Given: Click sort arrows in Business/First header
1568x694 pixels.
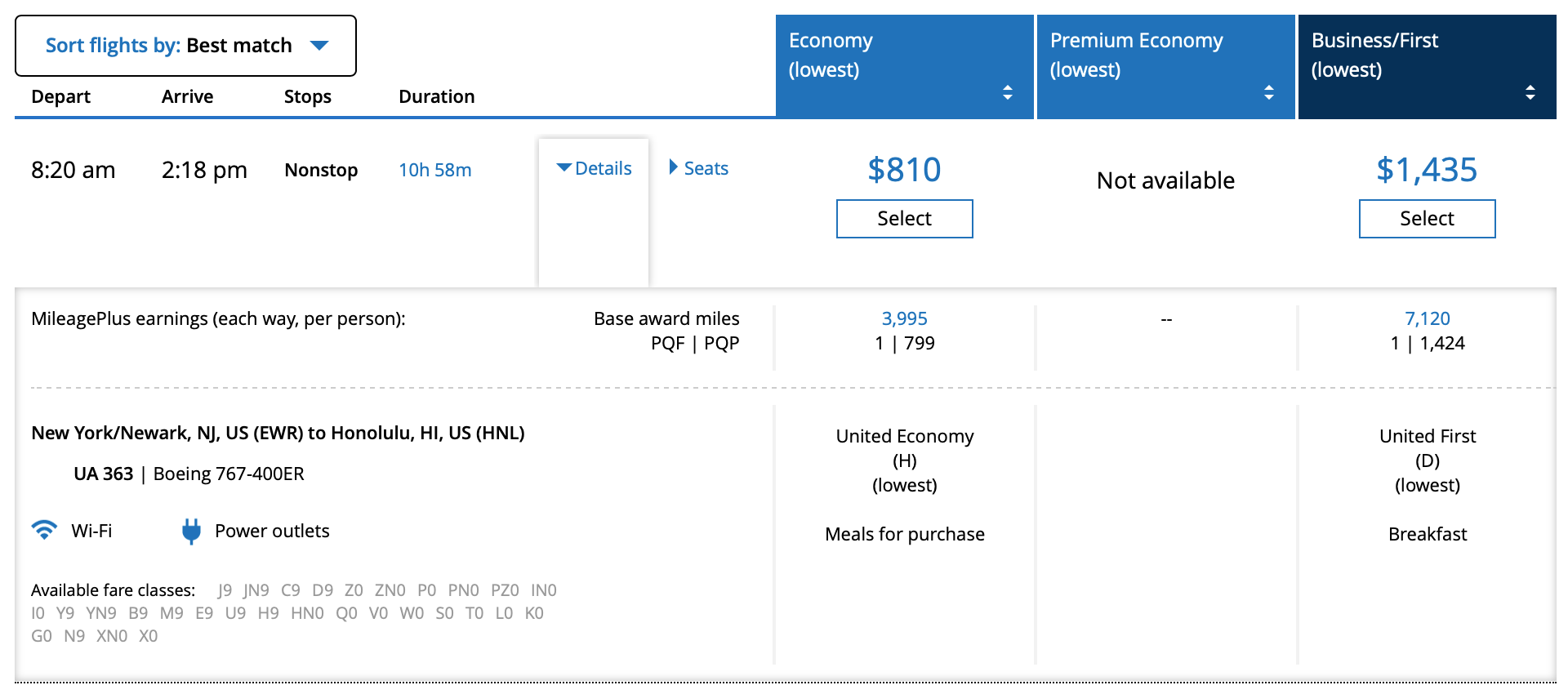Looking at the screenshot, I should [x=1530, y=92].
